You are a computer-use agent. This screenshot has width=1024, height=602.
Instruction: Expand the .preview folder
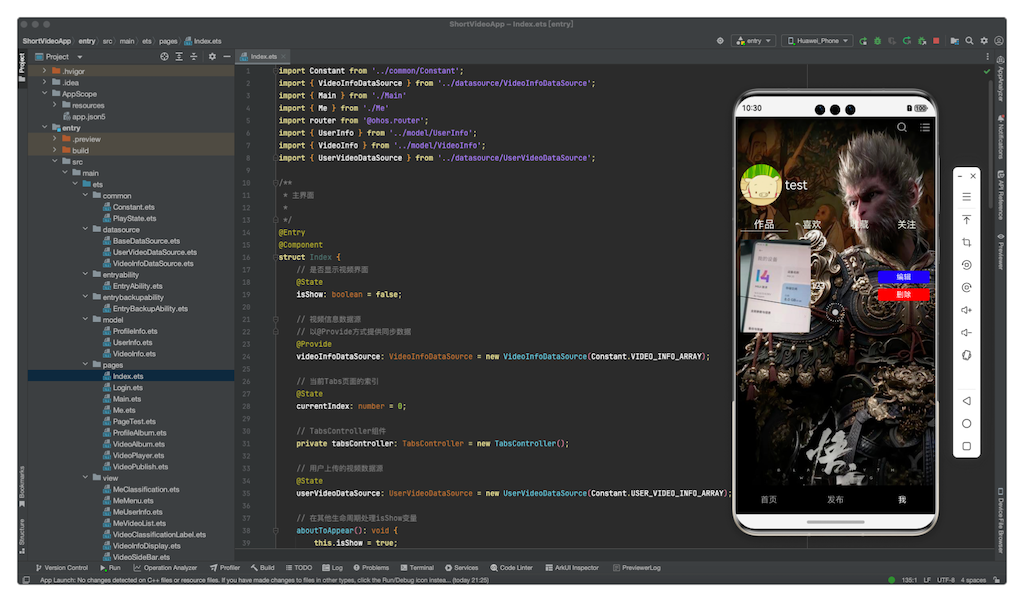coord(55,138)
